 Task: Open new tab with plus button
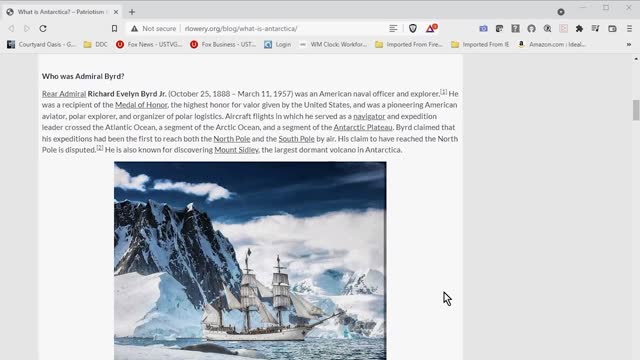click(x=132, y=12)
